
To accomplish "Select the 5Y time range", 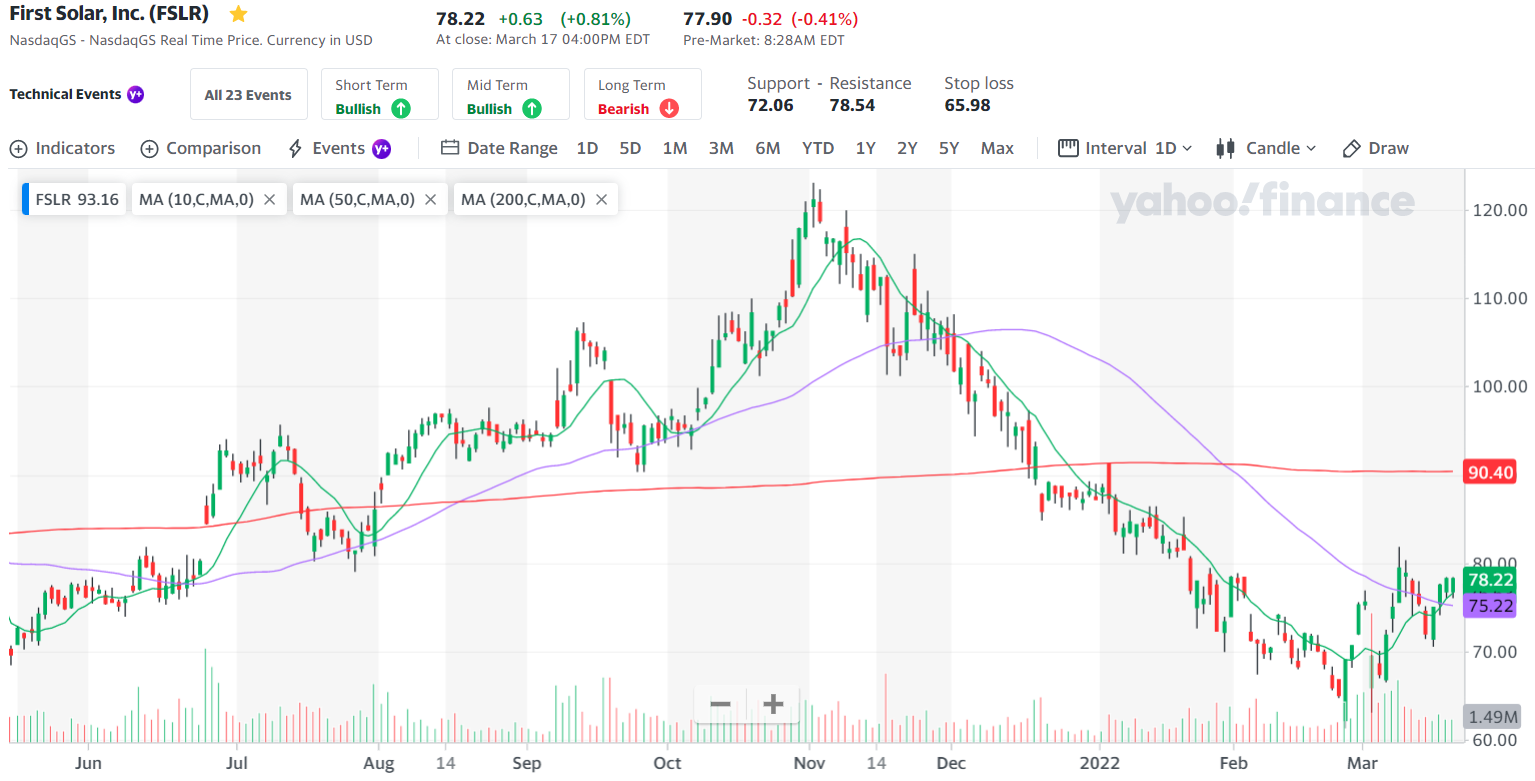I will [949, 148].
